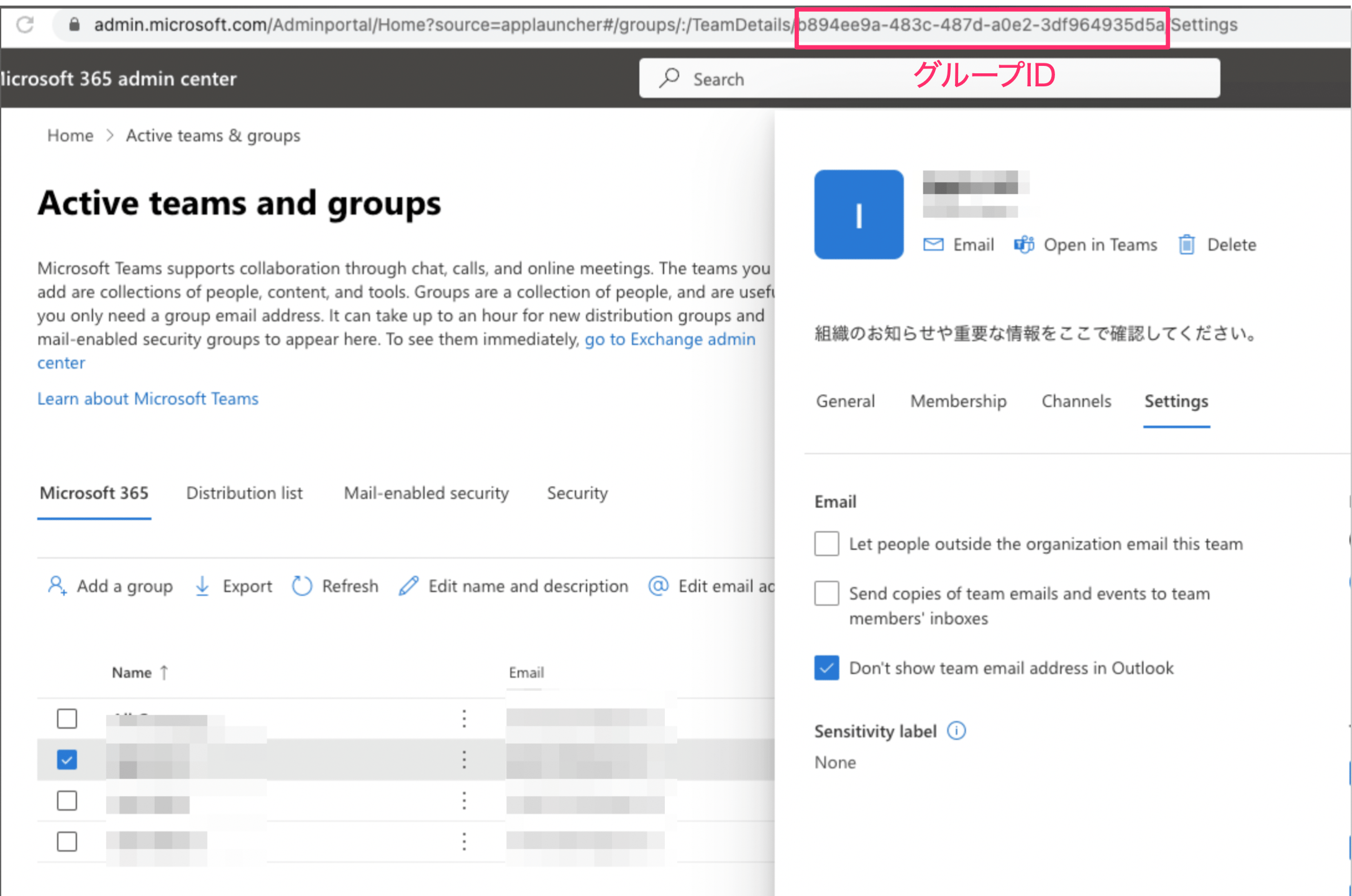This screenshot has height=896, width=1352.
Task: Open the Distribution list tab
Action: point(244,493)
